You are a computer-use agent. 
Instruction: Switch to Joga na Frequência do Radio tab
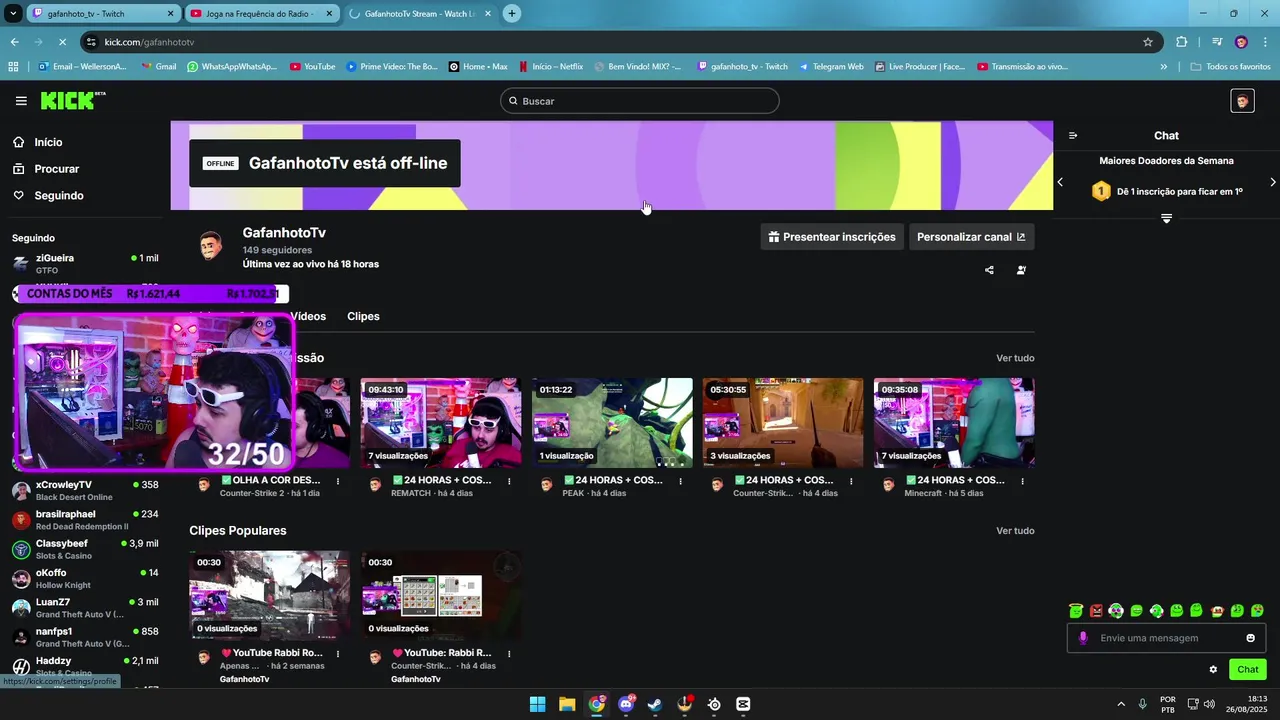click(262, 14)
